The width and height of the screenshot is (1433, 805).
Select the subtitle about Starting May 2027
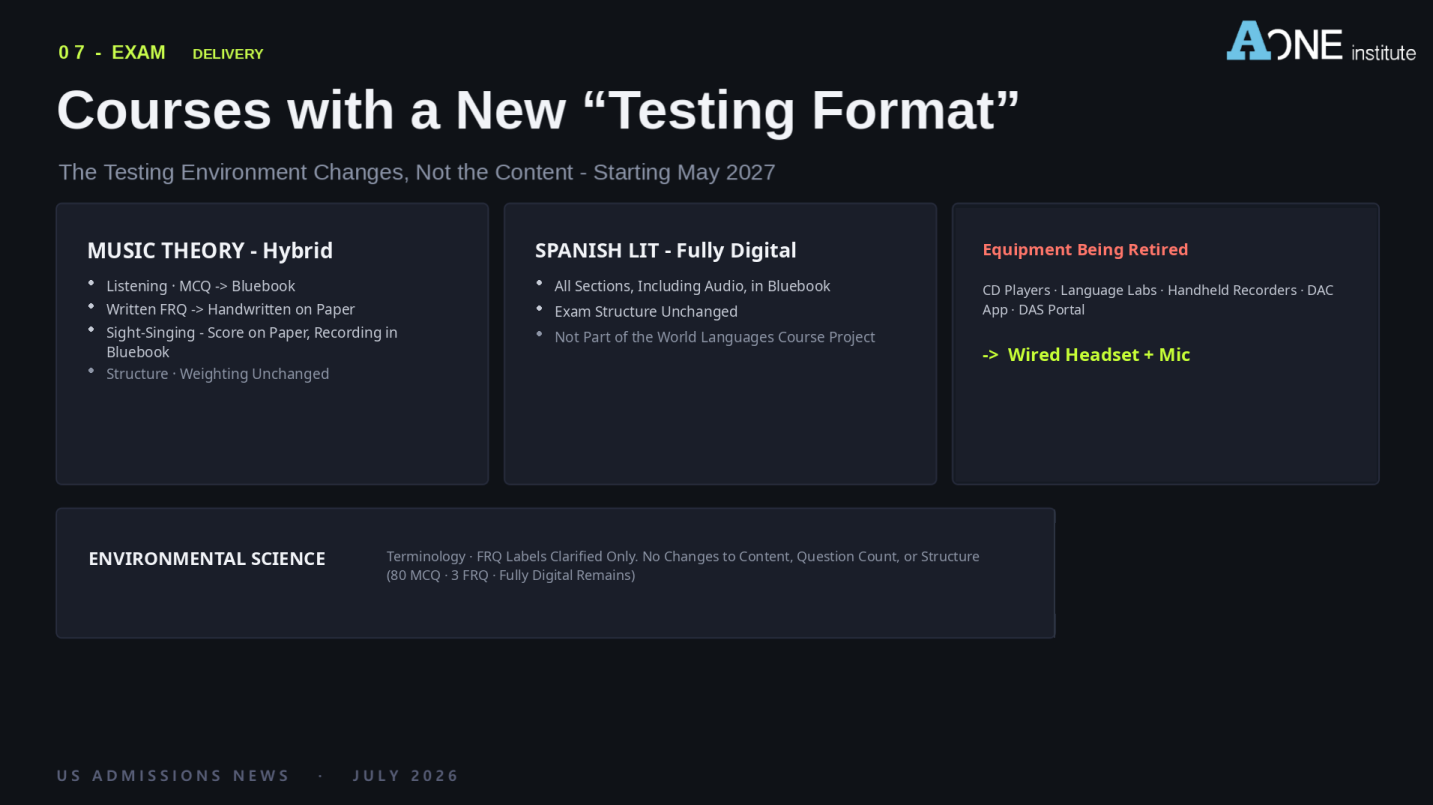click(417, 172)
